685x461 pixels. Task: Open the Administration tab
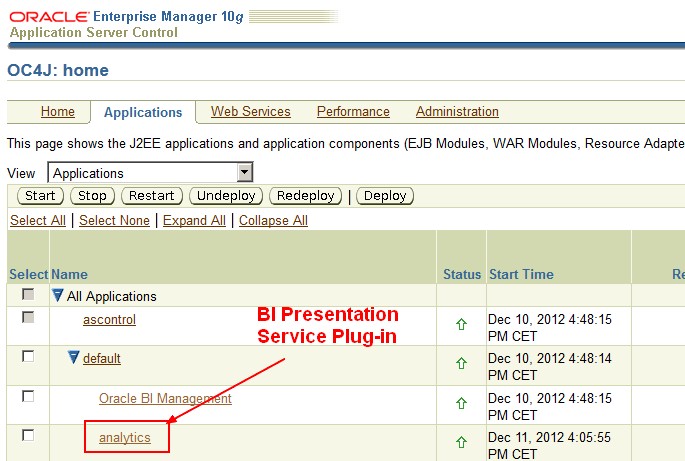457,111
